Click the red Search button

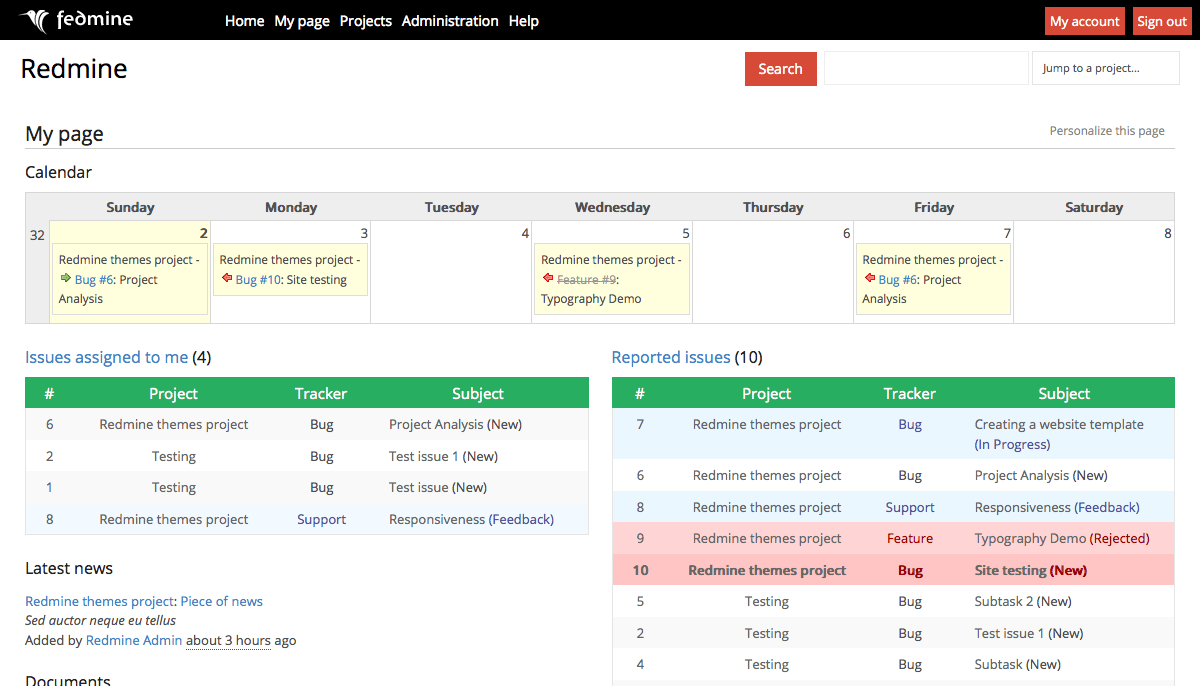[x=780, y=69]
